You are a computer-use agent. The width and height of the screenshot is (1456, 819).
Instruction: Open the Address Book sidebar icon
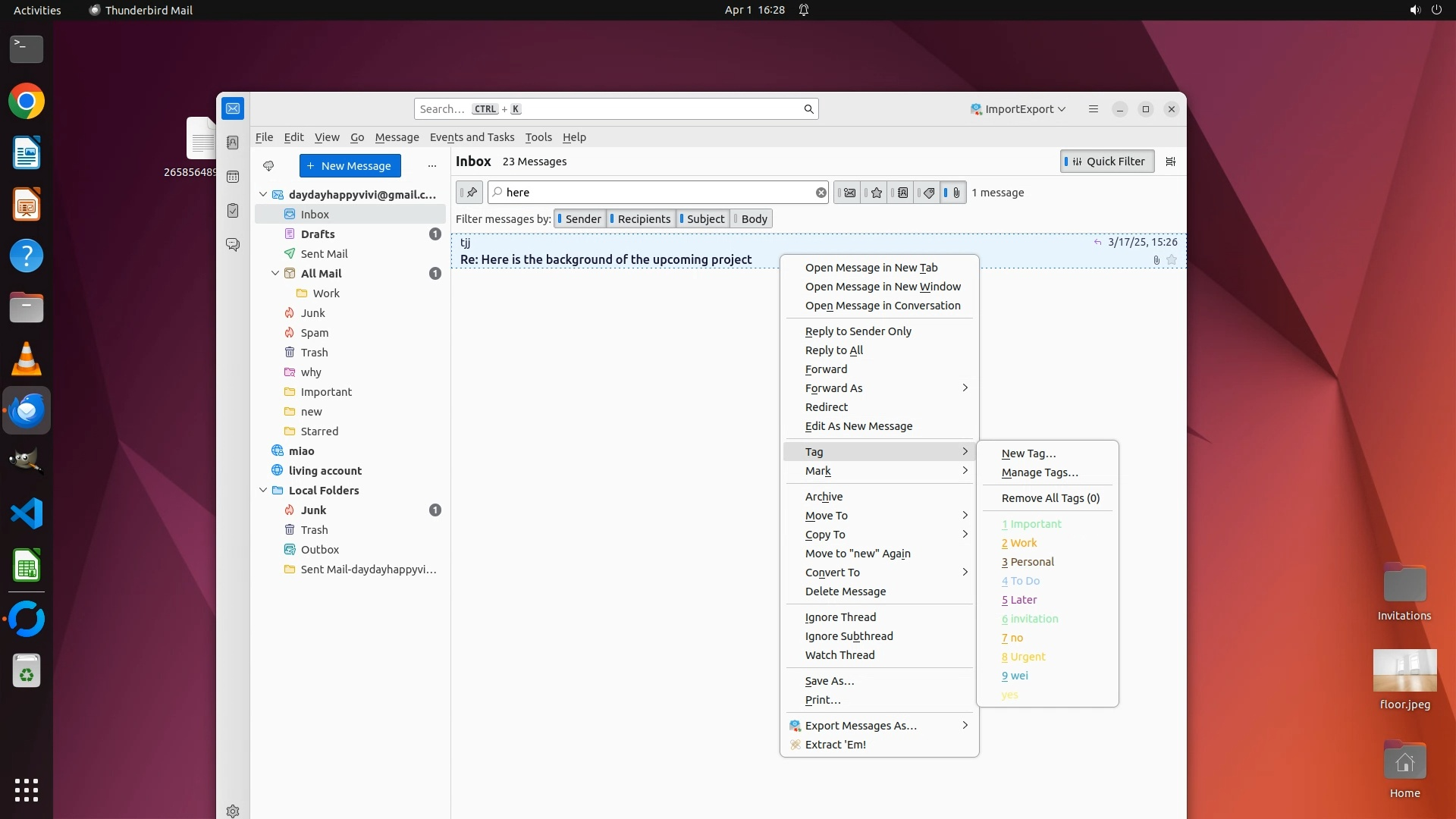(x=233, y=143)
